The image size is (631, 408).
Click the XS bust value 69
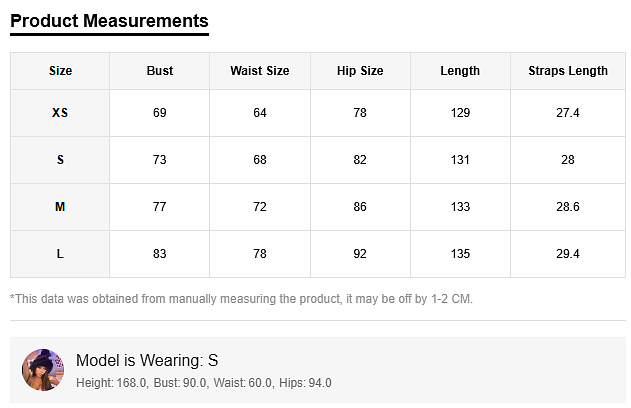[160, 113]
